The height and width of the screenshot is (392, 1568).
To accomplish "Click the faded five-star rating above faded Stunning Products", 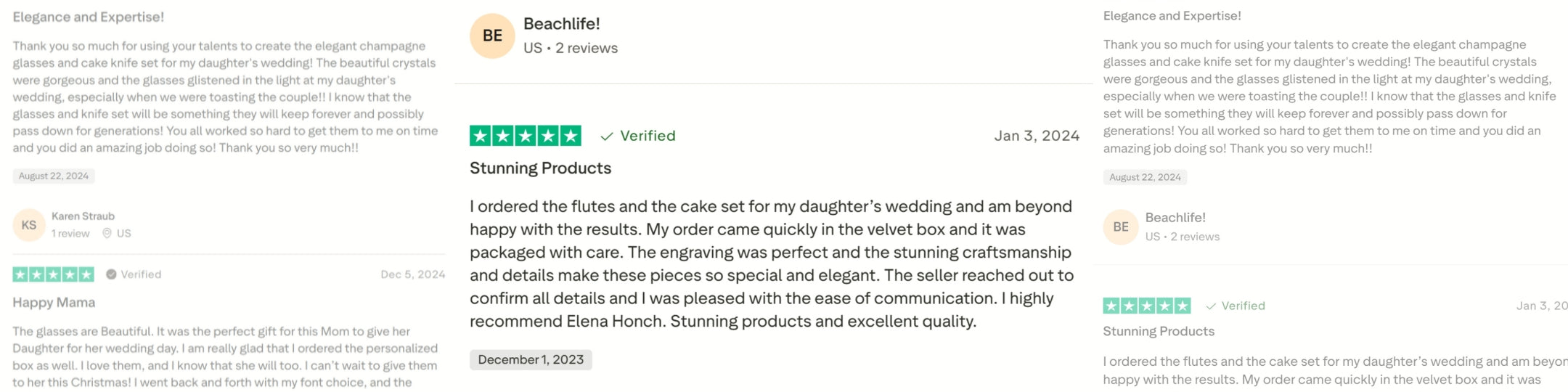I will click(x=1146, y=306).
